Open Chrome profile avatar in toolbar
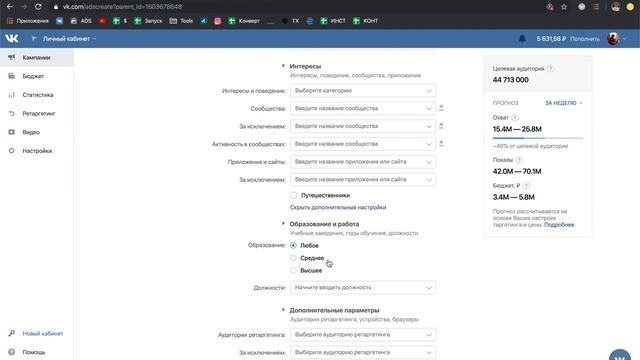 coord(616,7)
